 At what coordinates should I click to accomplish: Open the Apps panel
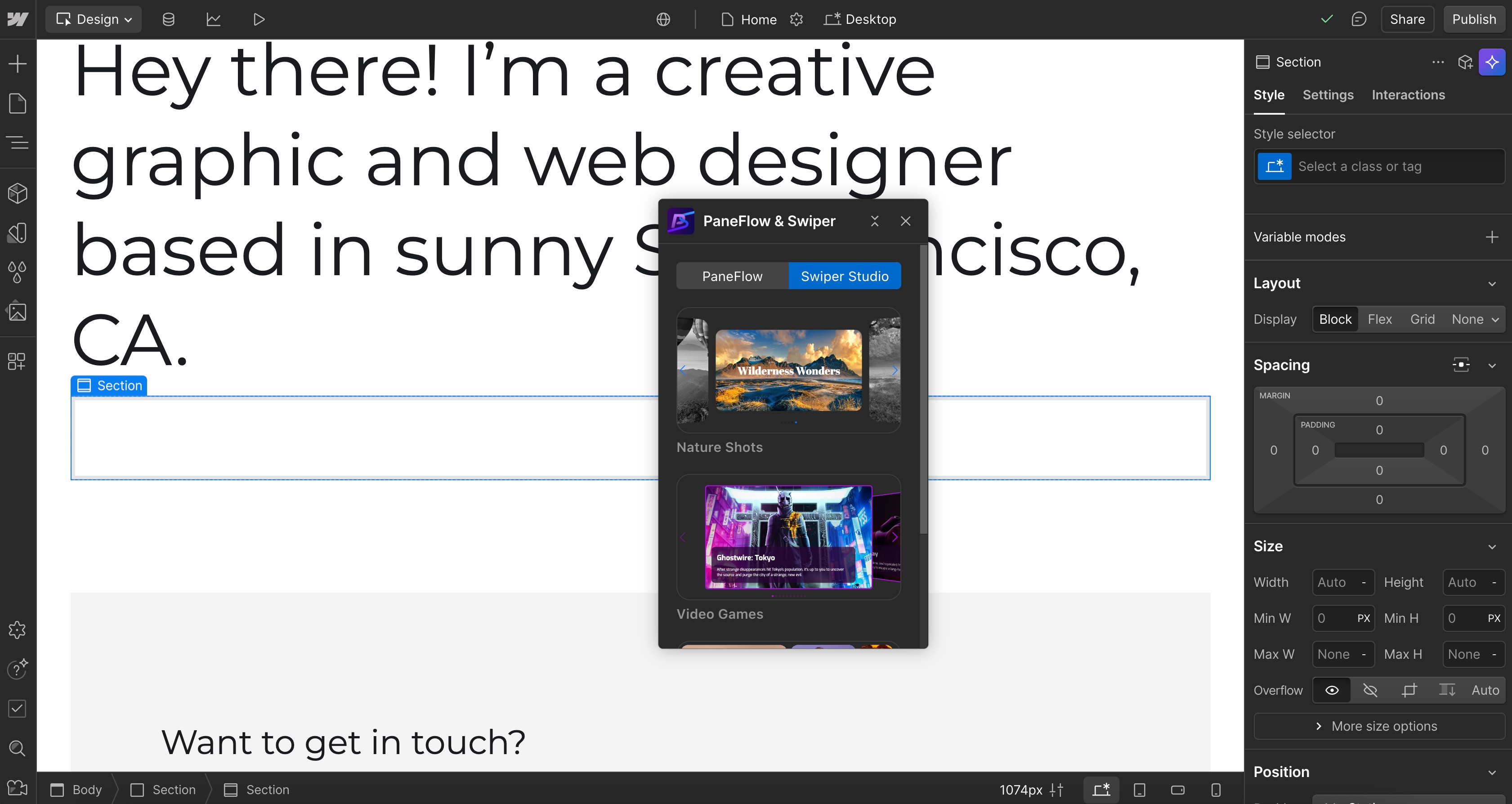[x=18, y=361]
